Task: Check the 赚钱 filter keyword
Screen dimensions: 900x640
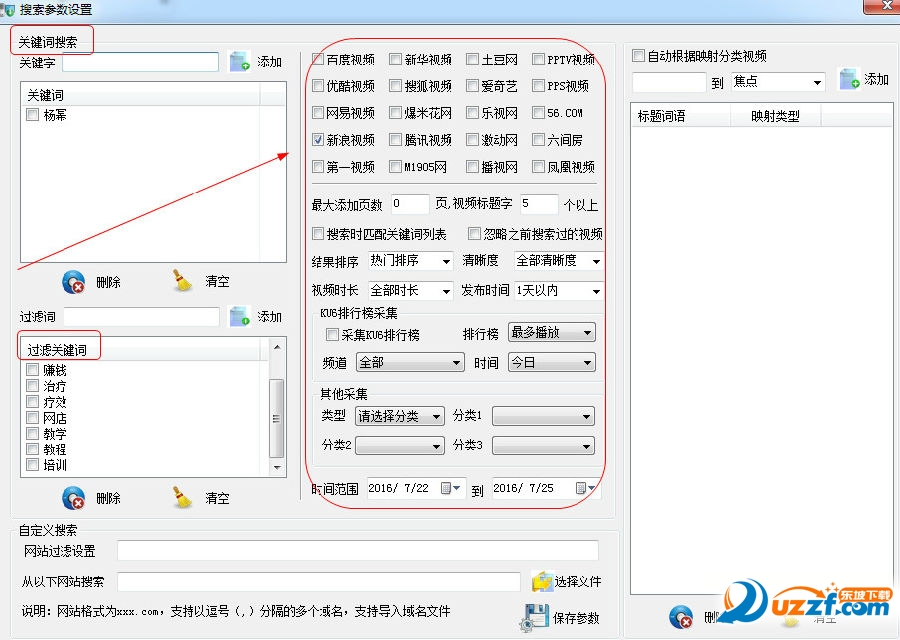Action: (x=33, y=370)
